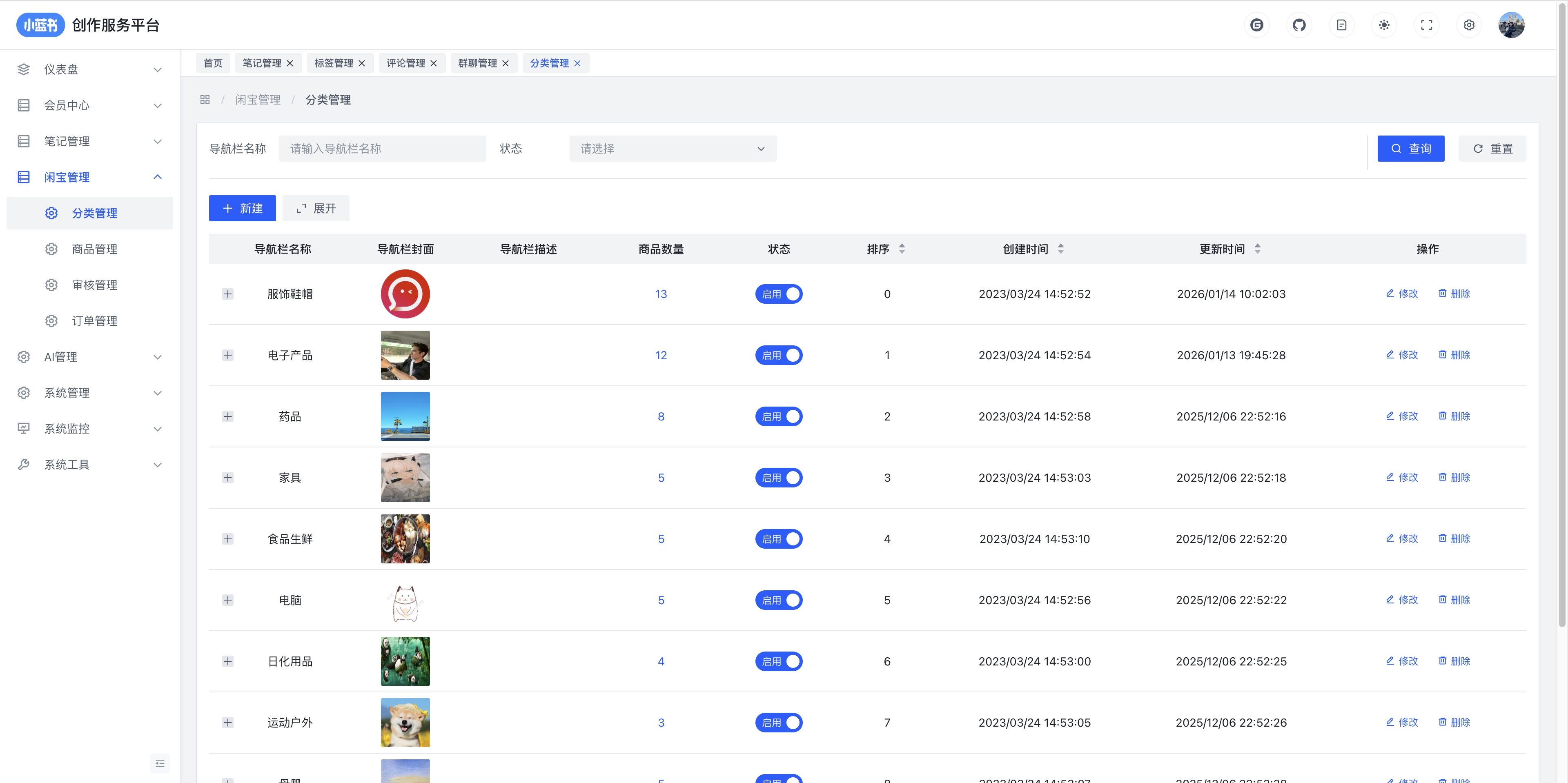Image resolution: width=1568 pixels, height=783 pixels.
Task: Open 商品管理 in the sidebar
Action: pyautogui.click(x=94, y=249)
